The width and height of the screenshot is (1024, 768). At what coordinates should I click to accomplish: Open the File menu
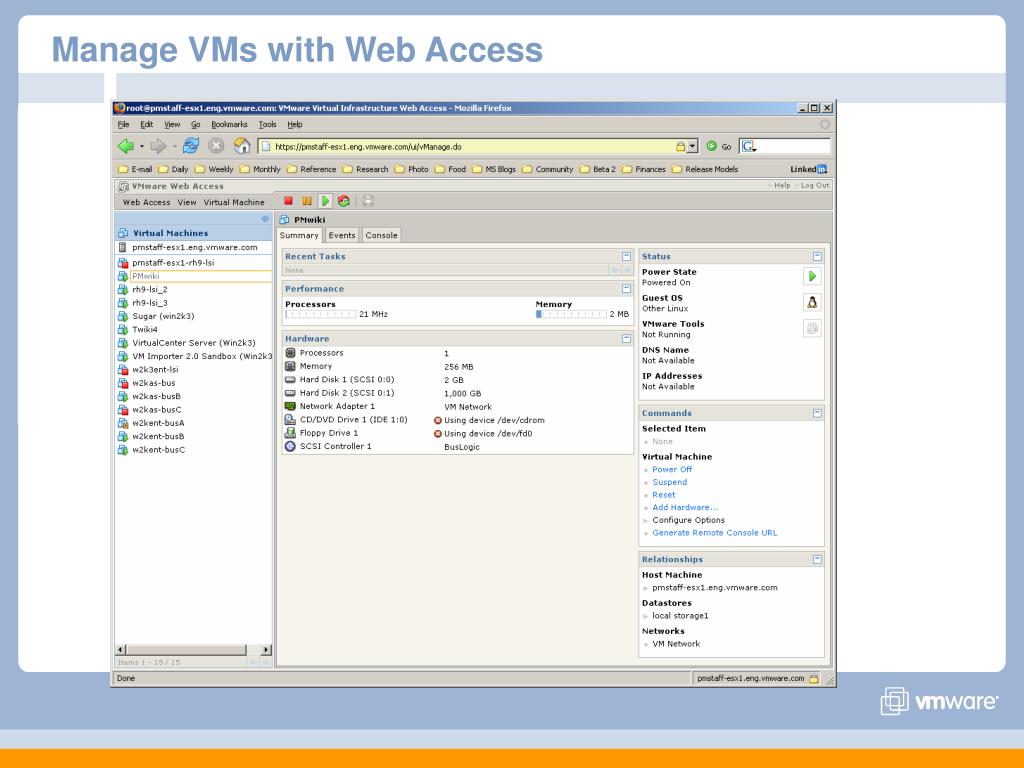click(x=123, y=124)
